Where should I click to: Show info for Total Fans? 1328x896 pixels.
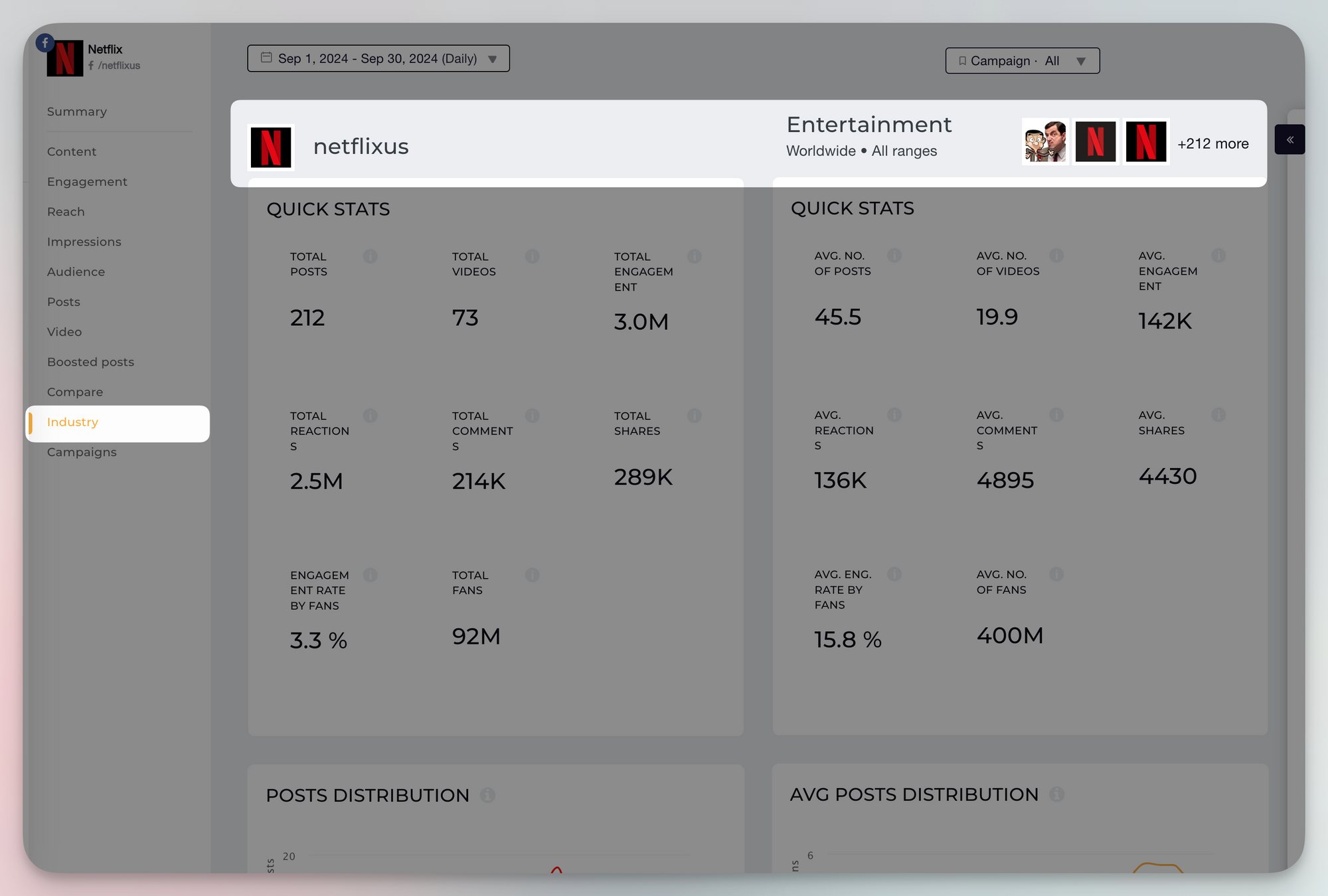click(533, 575)
